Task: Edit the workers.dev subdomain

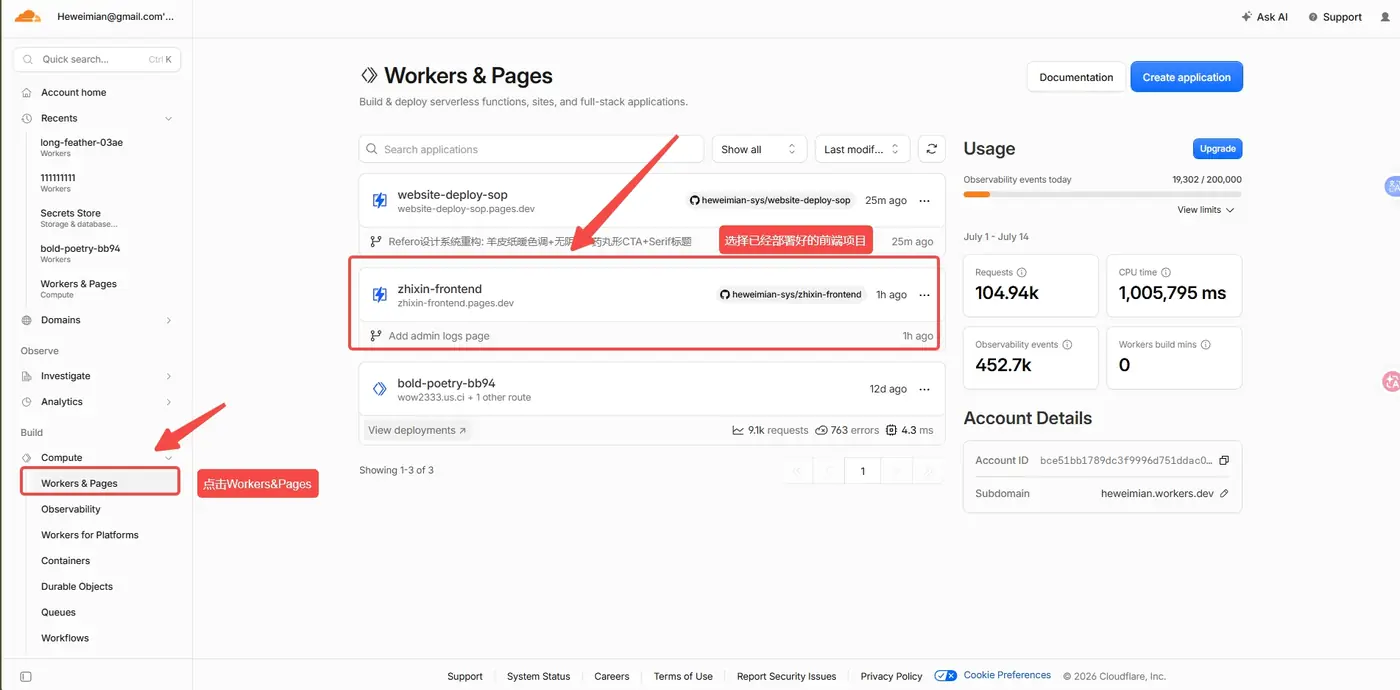Action: [1224, 493]
